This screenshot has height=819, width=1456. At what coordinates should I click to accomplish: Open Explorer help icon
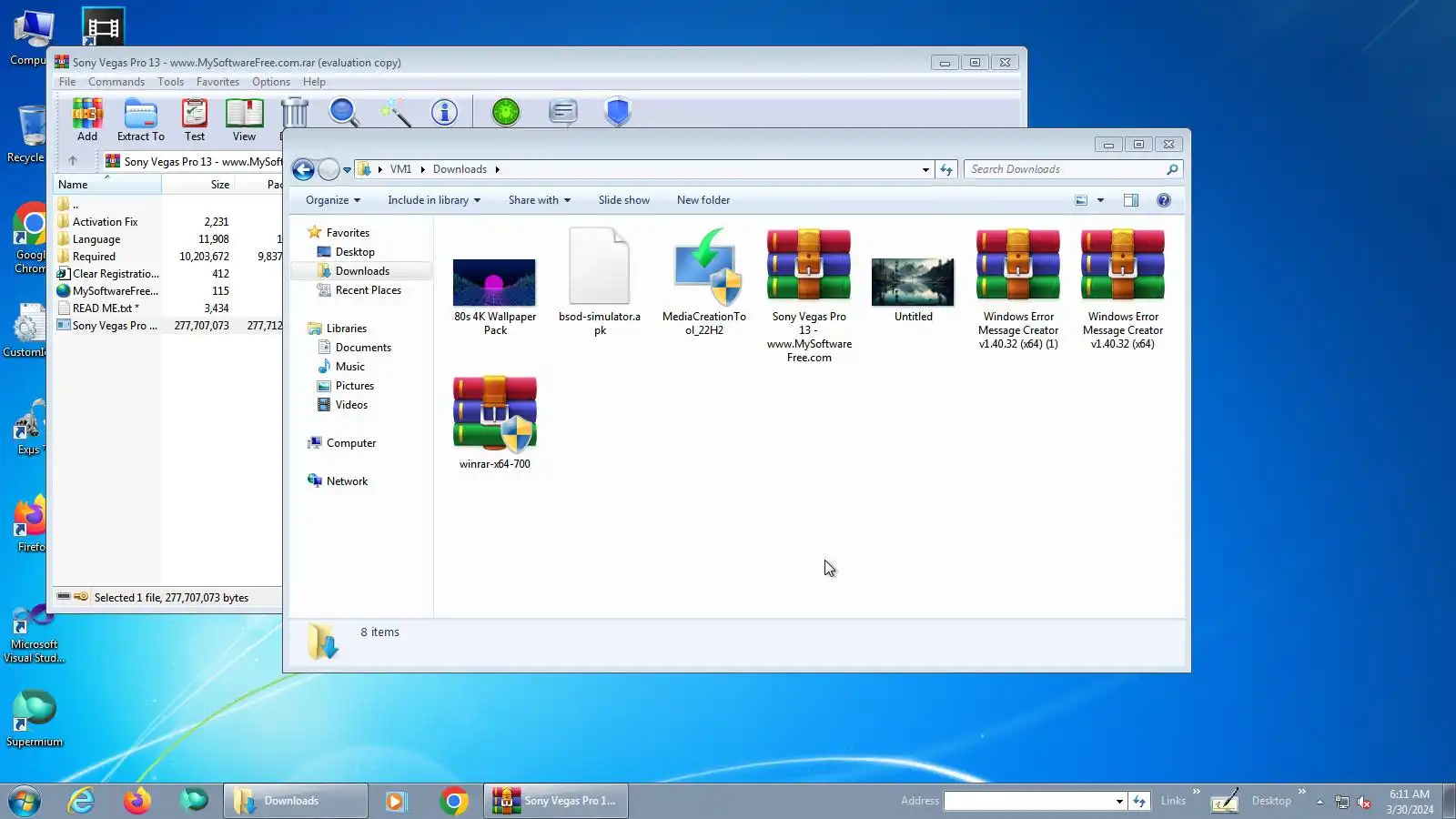click(x=1164, y=200)
